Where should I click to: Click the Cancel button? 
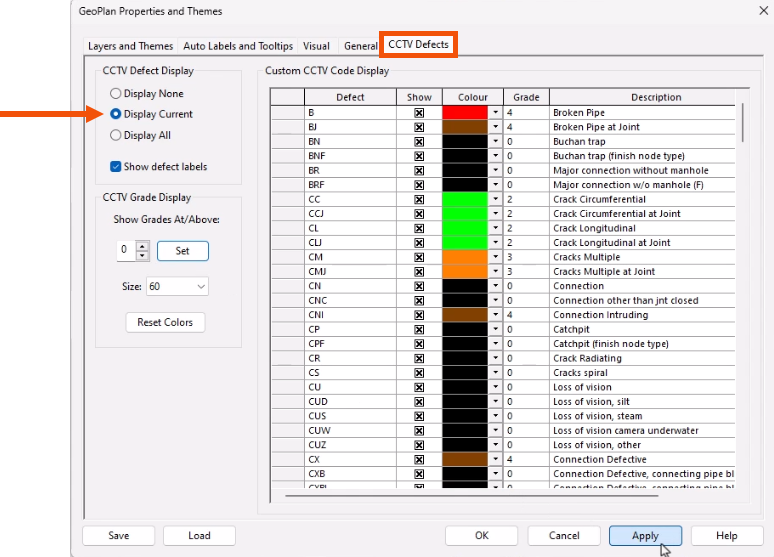[x=564, y=536]
